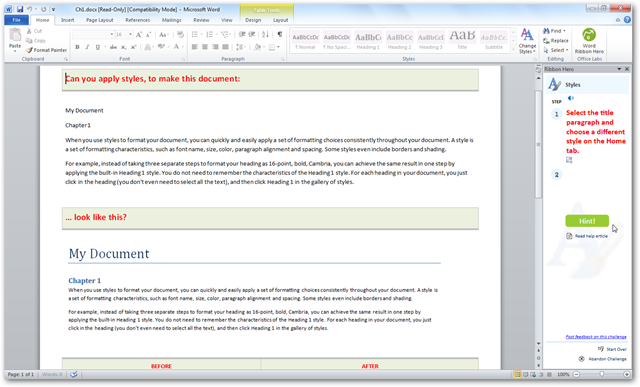This screenshot has height=387, width=640.
Task: Open the Borders dropdown arrow
Action: (278, 47)
